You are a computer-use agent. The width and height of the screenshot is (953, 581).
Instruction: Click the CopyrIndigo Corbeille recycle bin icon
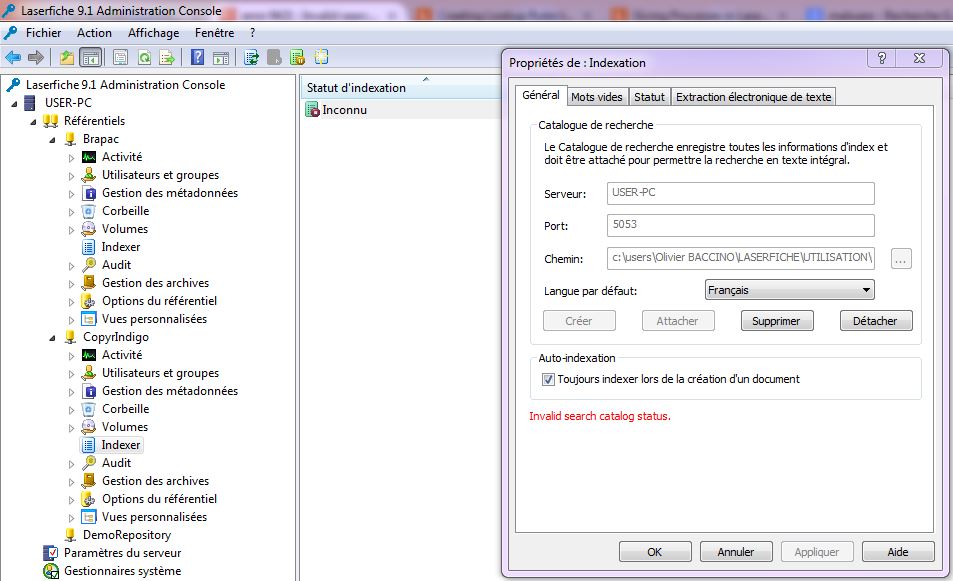pos(89,409)
